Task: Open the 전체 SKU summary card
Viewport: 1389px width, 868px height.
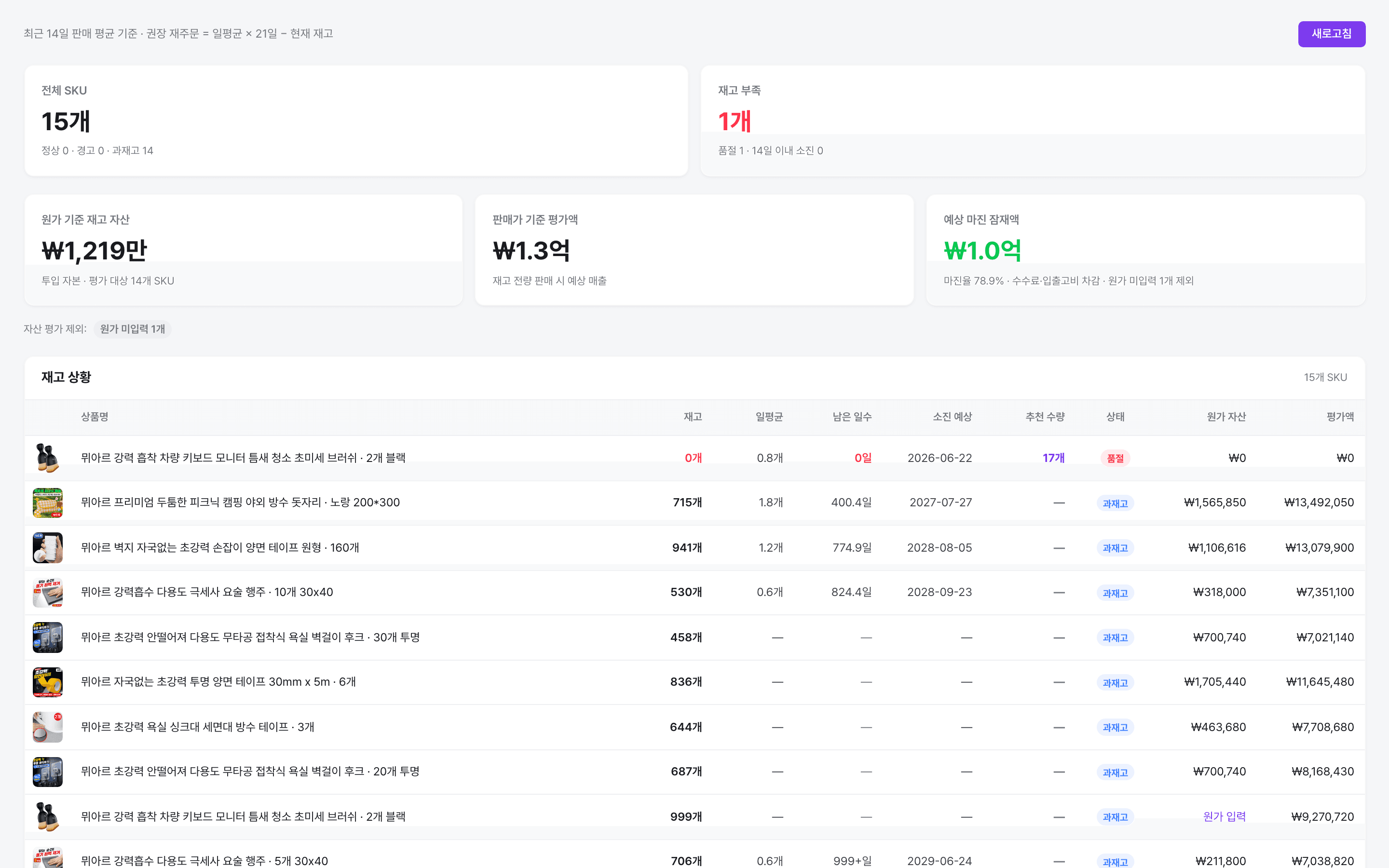Action: pyautogui.click(x=356, y=121)
